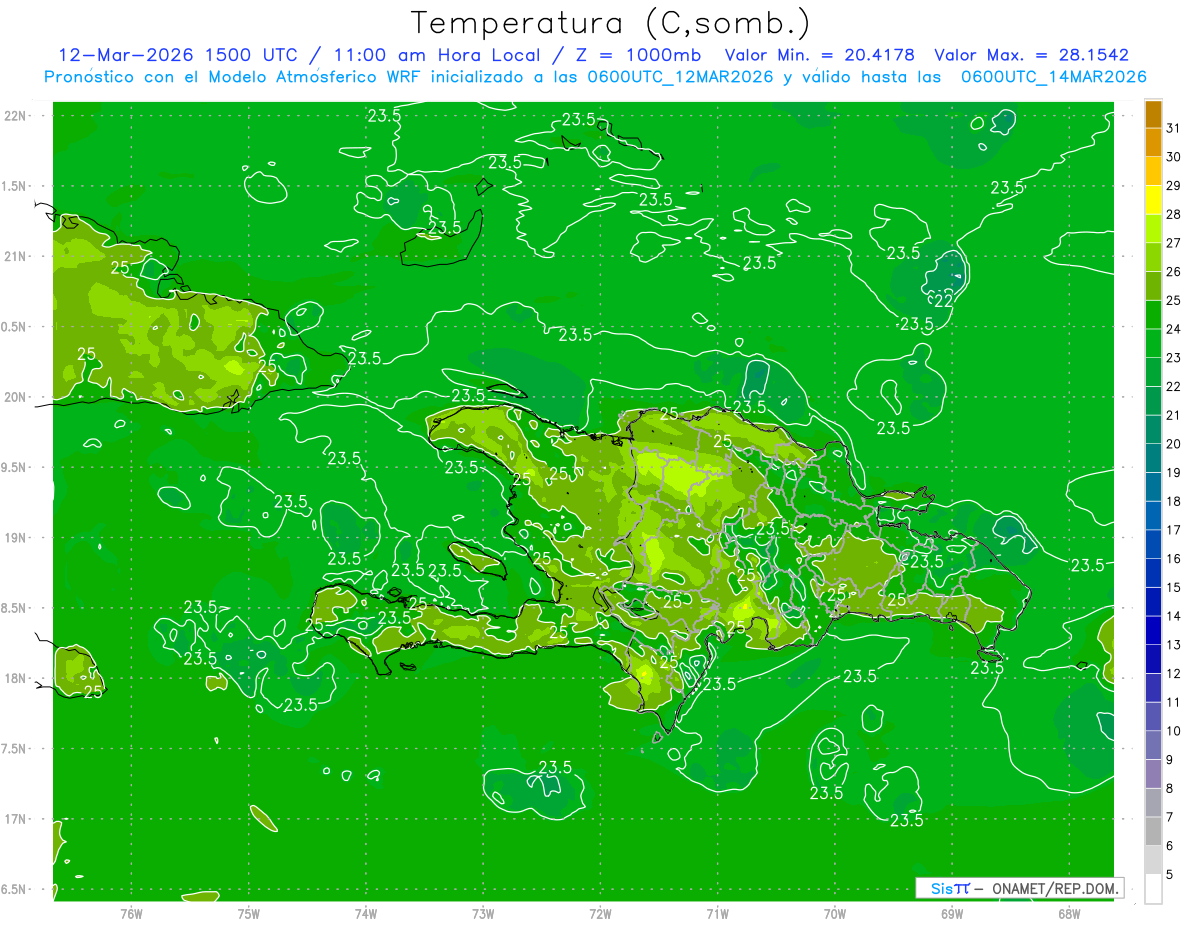Click the level text "Z = 1000mb"
1200x927 pixels.
pyautogui.click(x=634, y=55)
